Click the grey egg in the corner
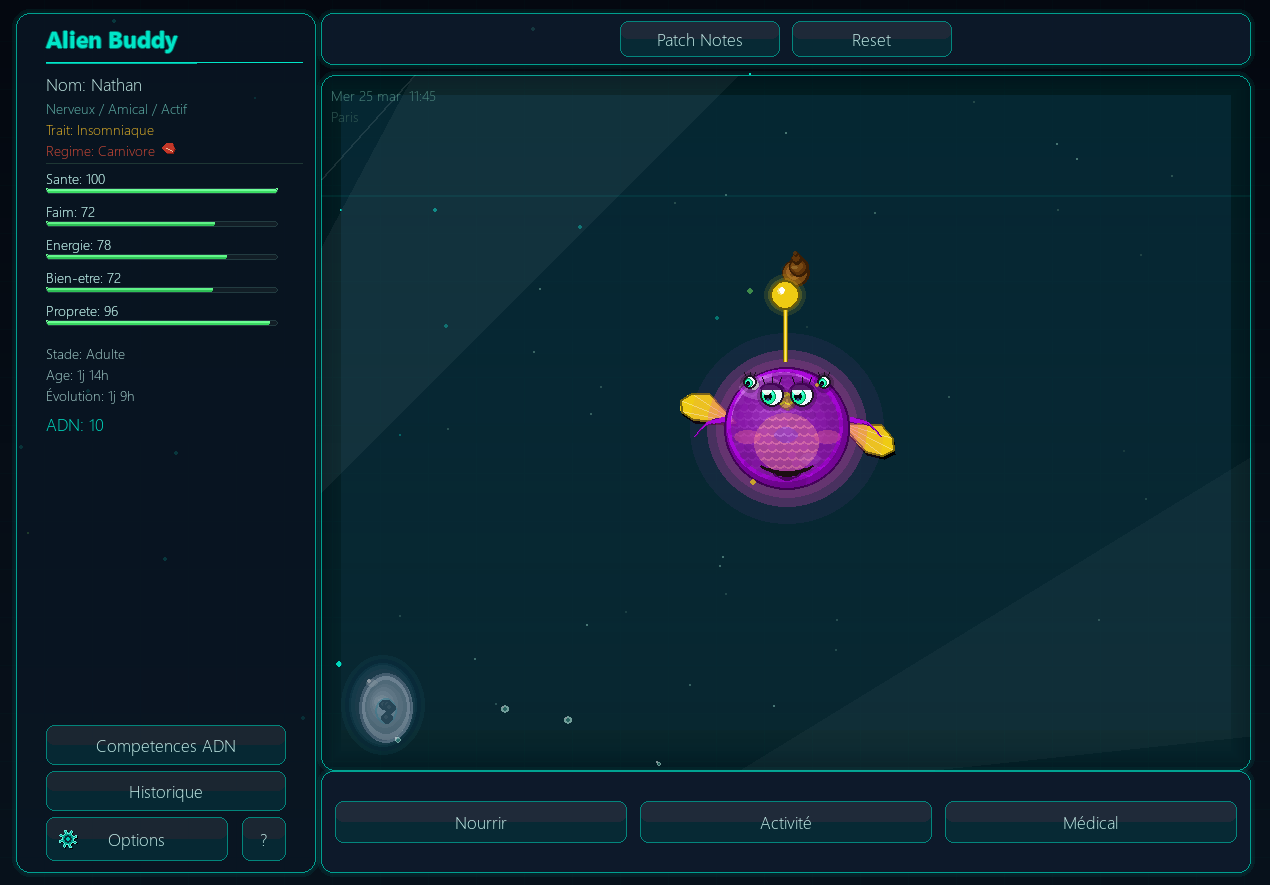 tap(386, 708)
